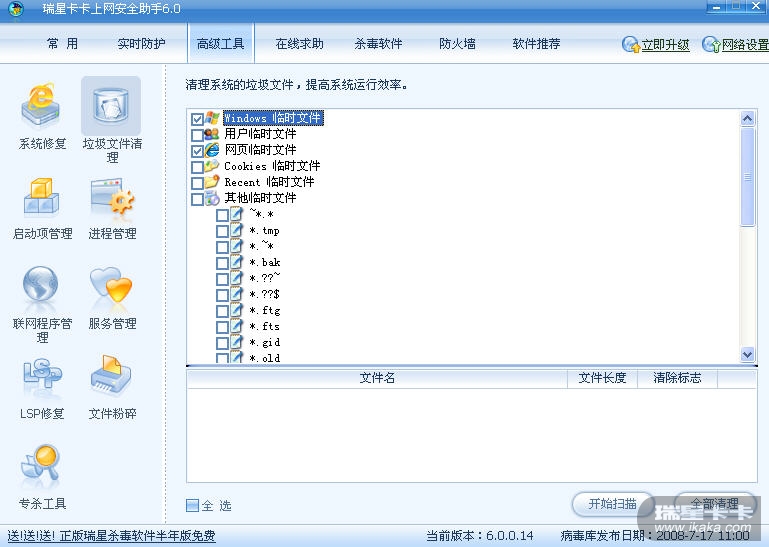Screen dimensions: 769x547
Task: Open the 软件推荐 tab
Action: click(x=536, y=44)
